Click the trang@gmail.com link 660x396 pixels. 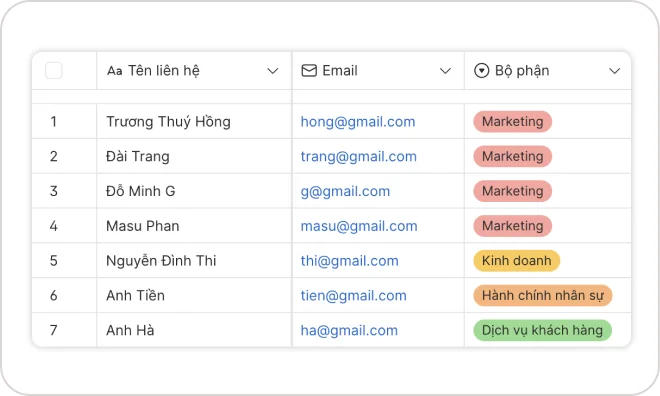pos(359,157)
